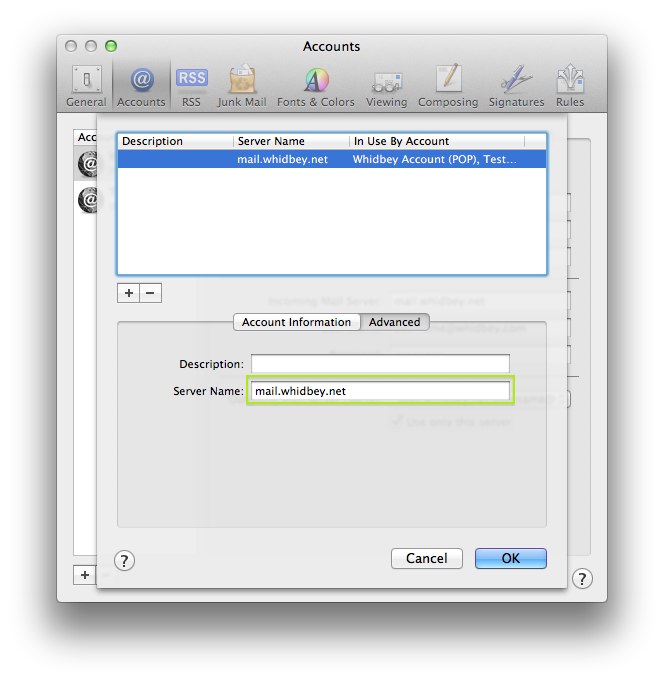Open Fonts & Colors preferences

point(316,86)
